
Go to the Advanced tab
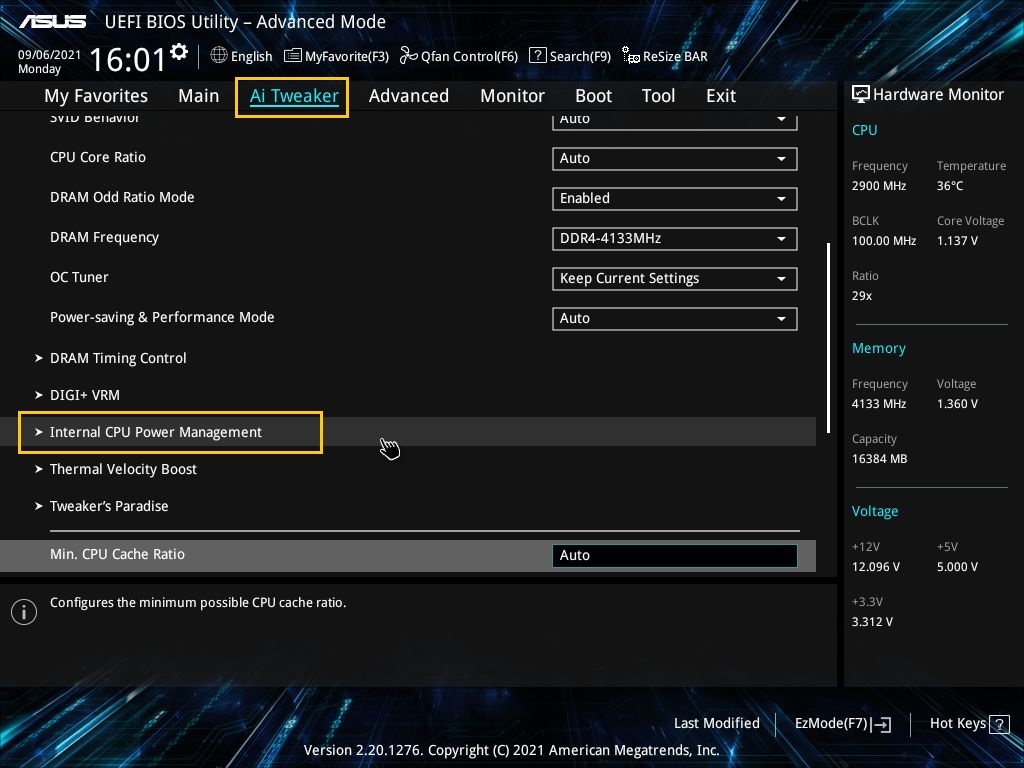pos(409,96)
